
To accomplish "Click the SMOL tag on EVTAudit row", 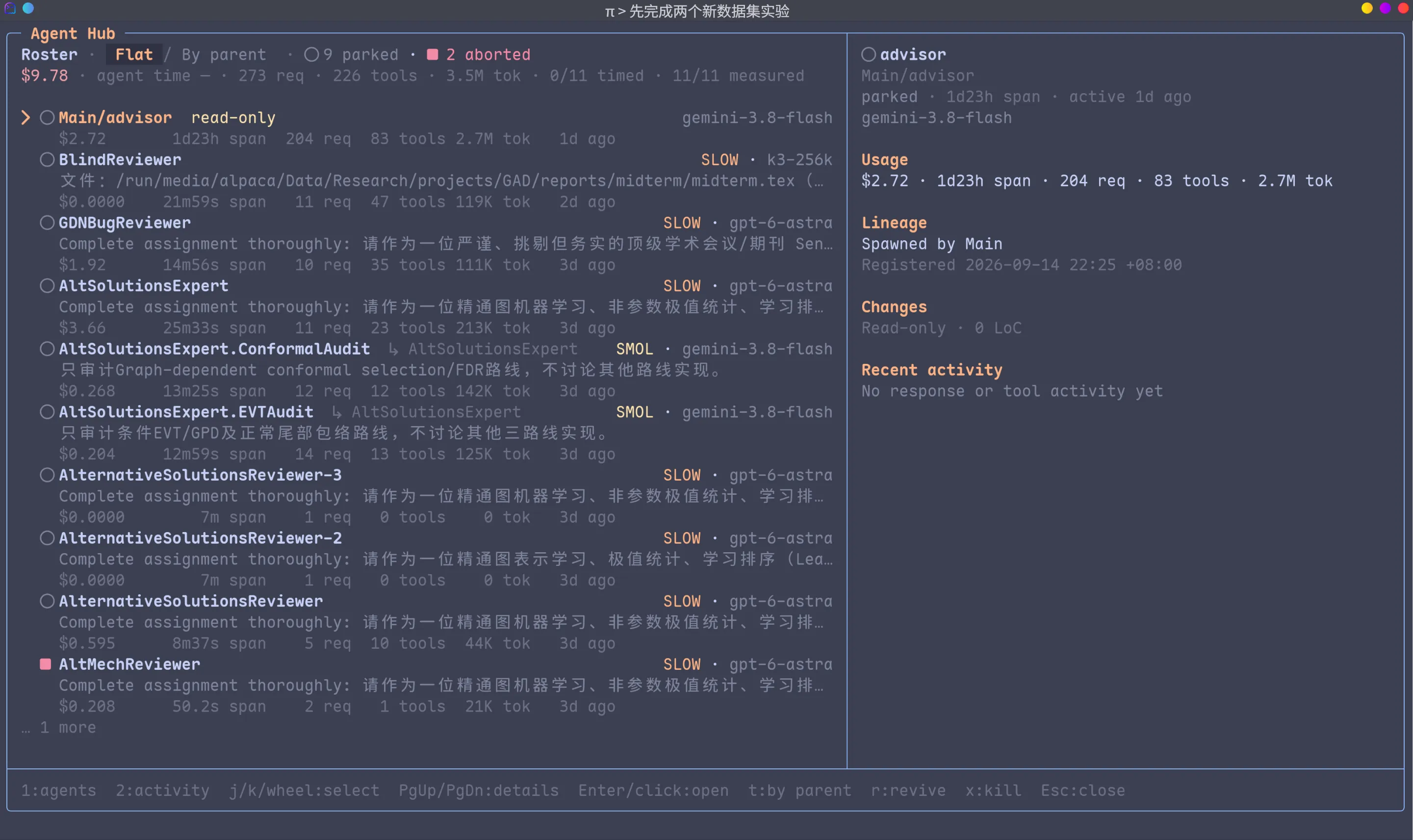I will pyautogui.click(x=635, y=412).
